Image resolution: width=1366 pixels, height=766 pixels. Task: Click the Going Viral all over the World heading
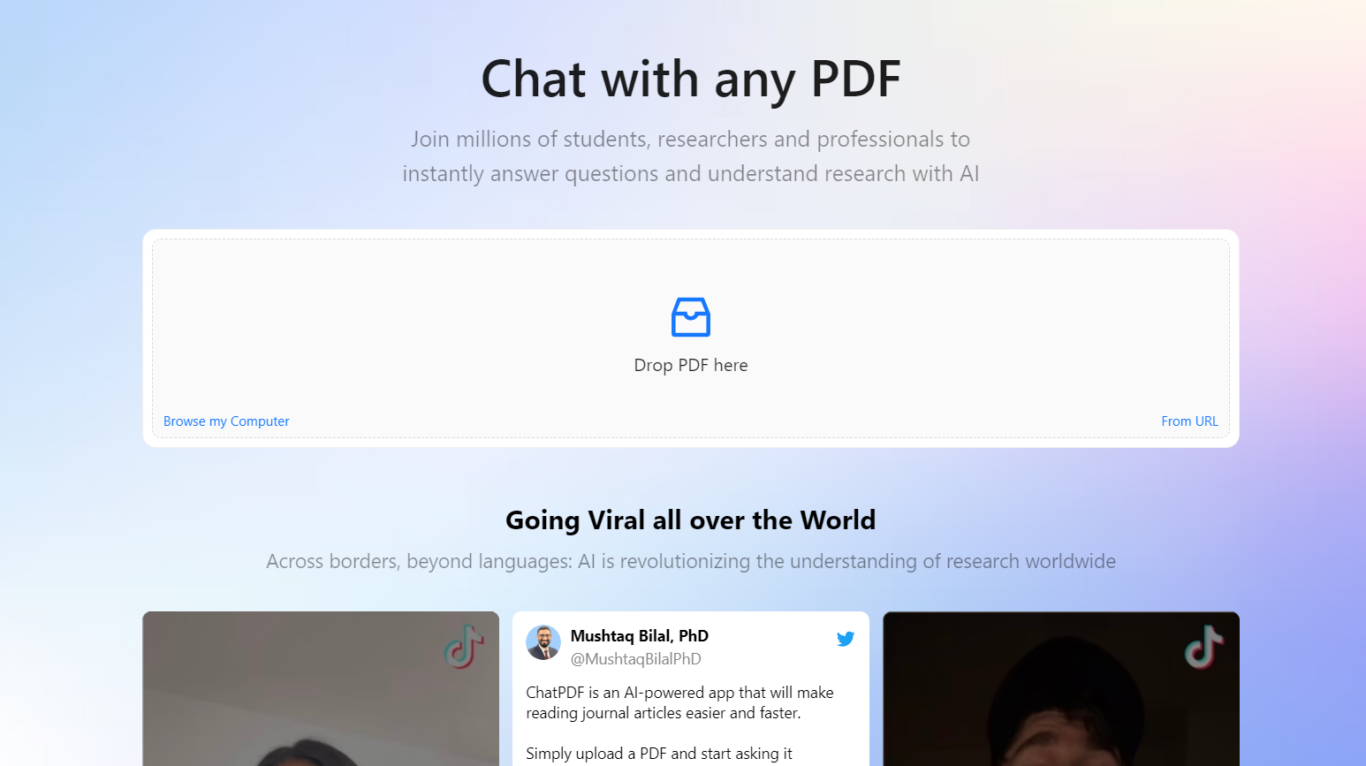(x=691, y=520)
